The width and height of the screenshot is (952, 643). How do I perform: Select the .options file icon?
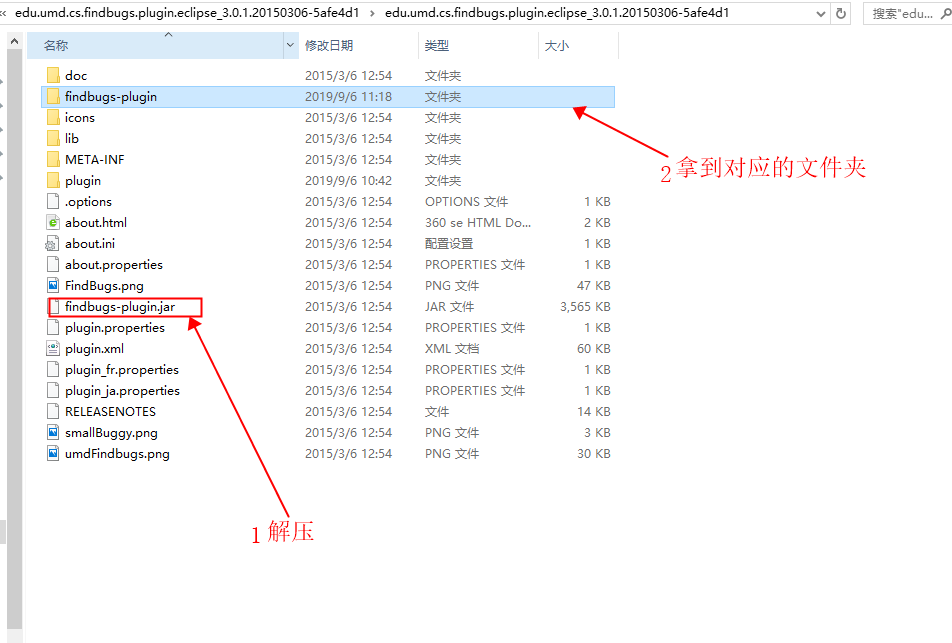point(53,202)
